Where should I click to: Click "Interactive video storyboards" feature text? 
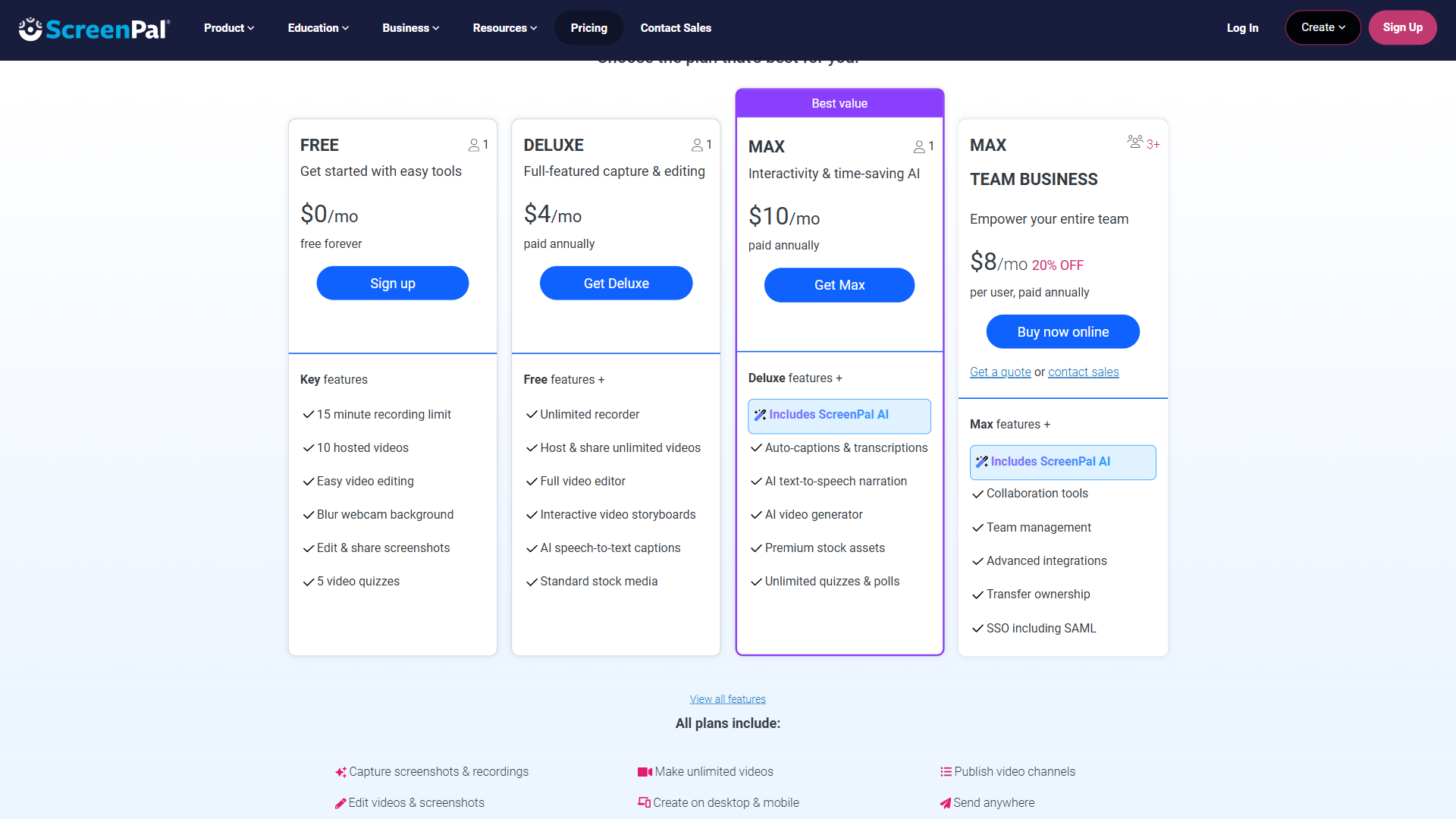pos(617,515)
